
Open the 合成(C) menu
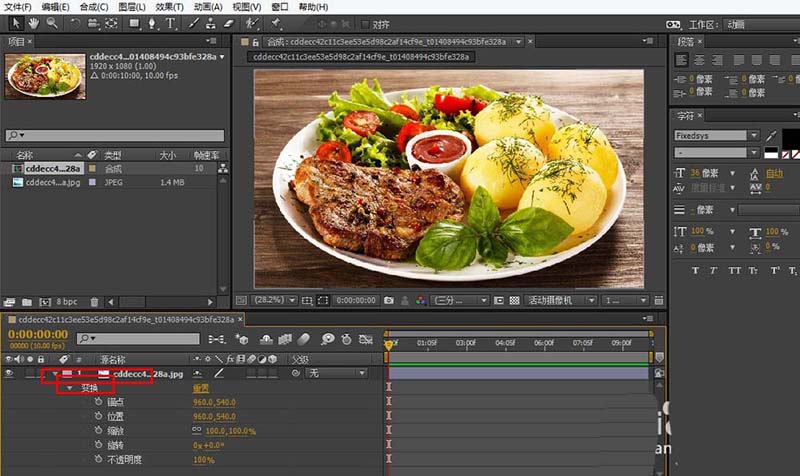click(x=94, y=7)
